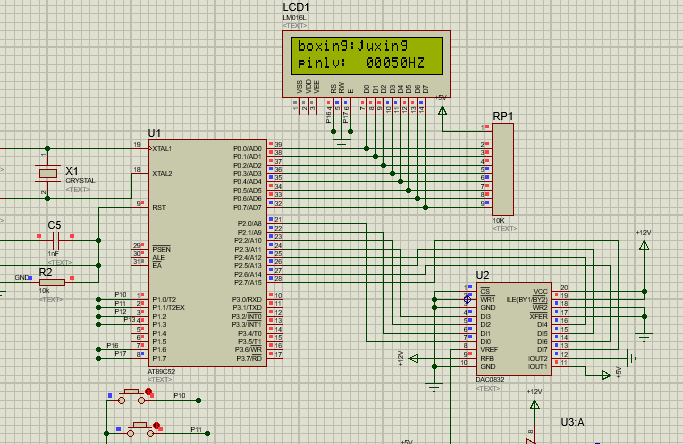Select the U2 DAC0832 chip body

[514, 329]
